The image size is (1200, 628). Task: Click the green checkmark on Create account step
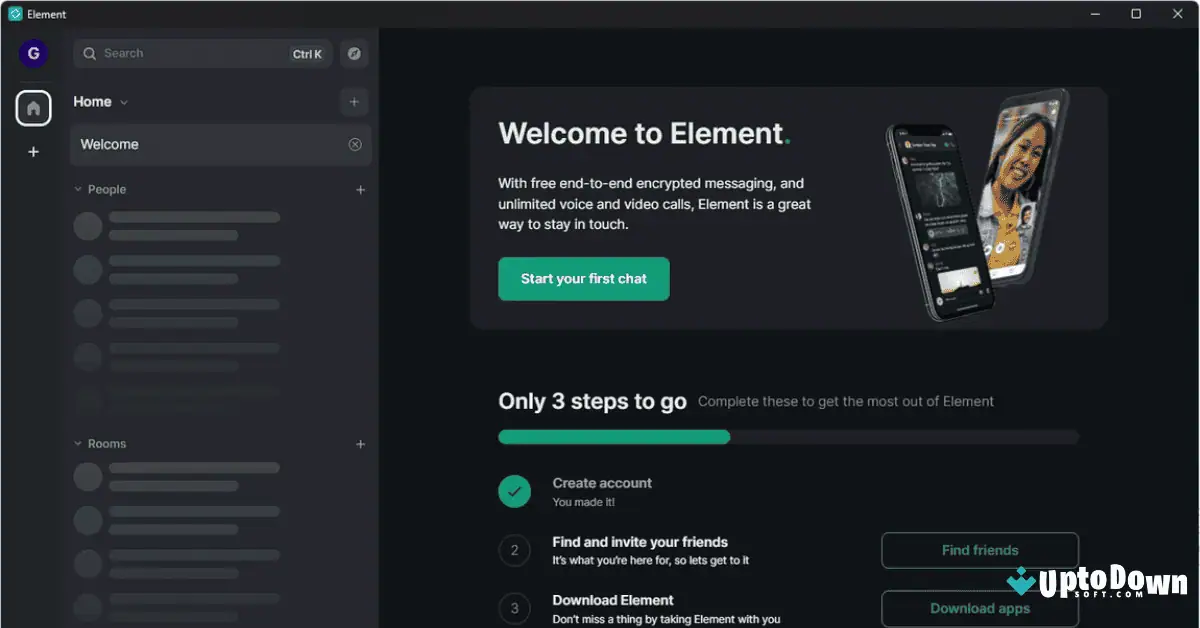[x=514, y=491]
